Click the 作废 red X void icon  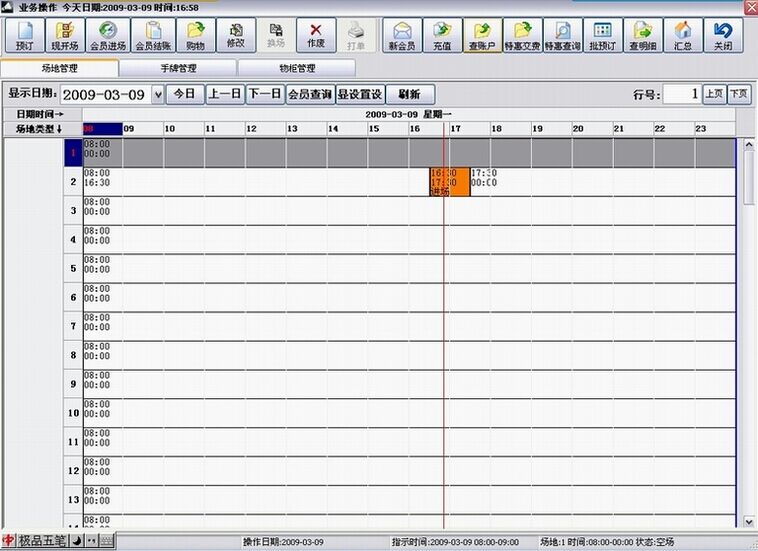point(316,35)
